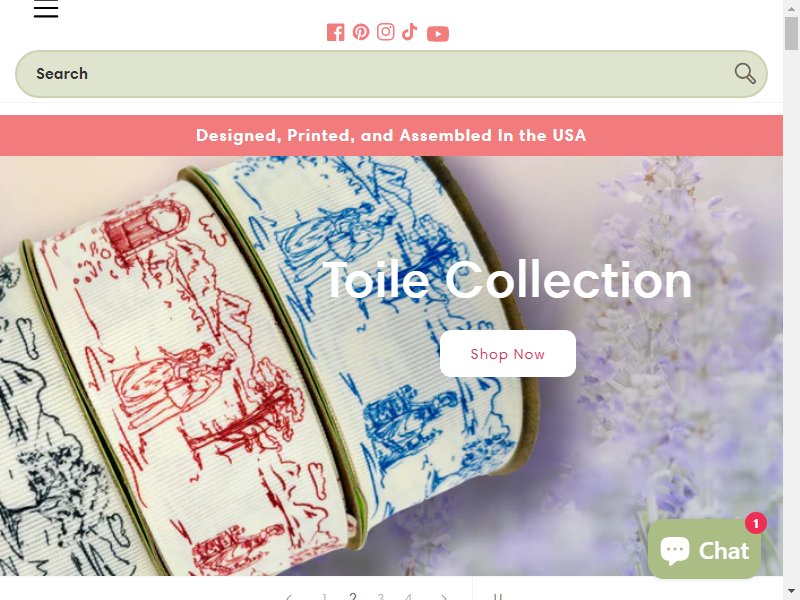The height and width of the screenshot is (600, 800).
Task: Jump to slideshow slide 4
Action: (x=408, y=596)
